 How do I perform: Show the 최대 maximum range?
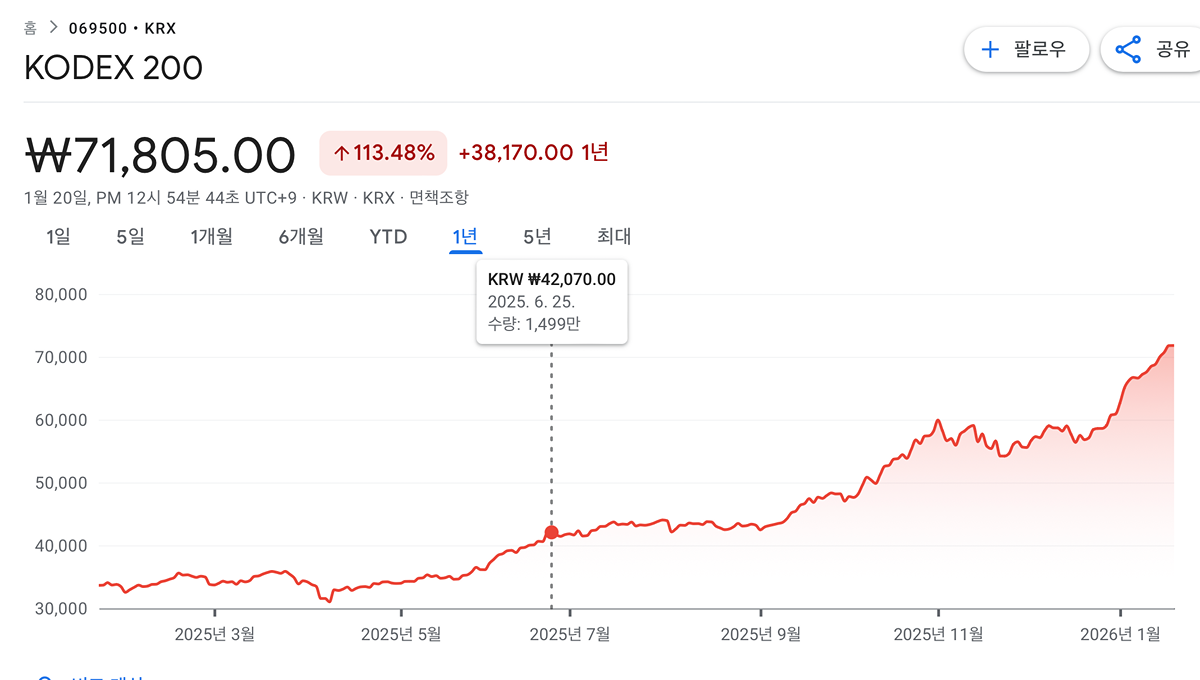point(614,237)
